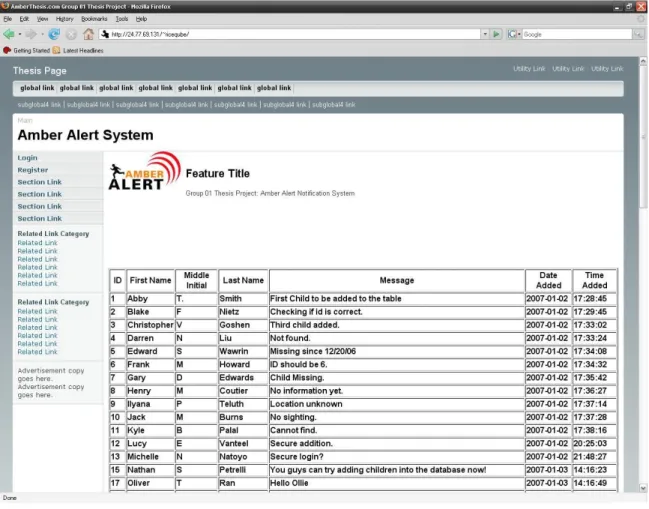Click the First Name column header

tap(150, 281)
